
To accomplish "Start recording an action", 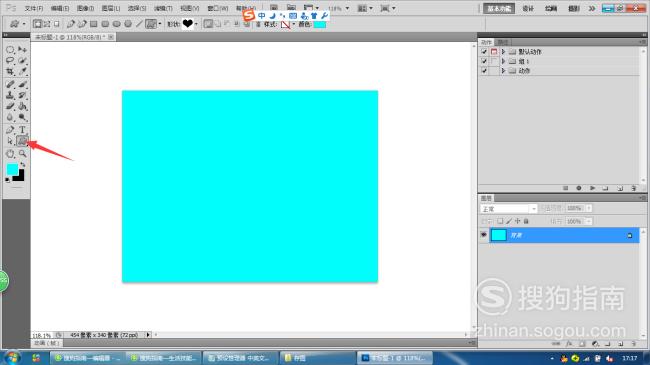I will [579, 188].
